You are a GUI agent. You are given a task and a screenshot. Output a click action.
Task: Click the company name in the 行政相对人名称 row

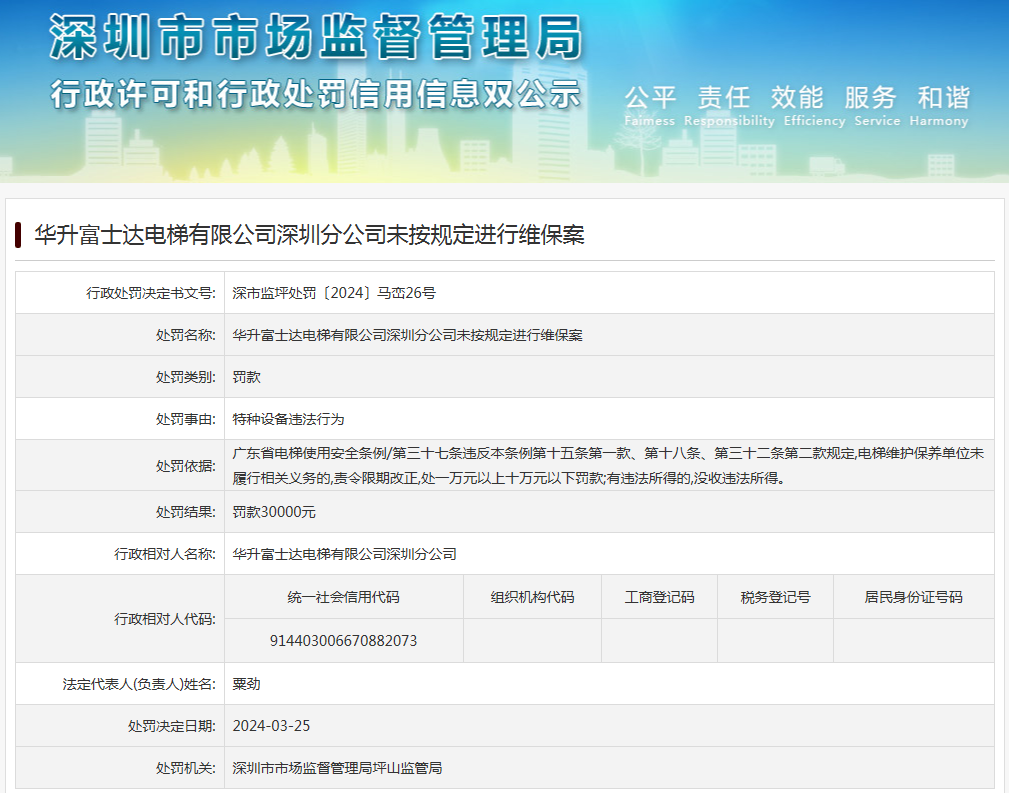344,554
